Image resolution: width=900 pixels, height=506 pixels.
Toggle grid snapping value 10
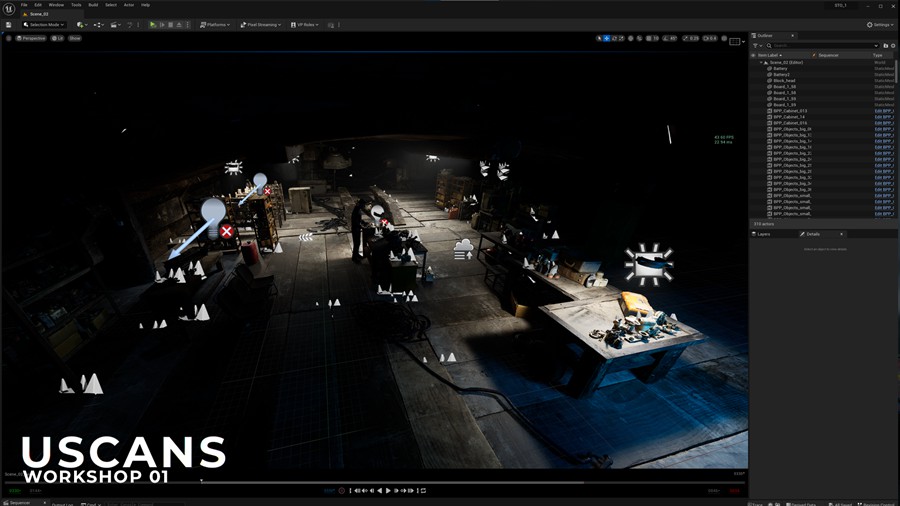[x=653, y=38]
